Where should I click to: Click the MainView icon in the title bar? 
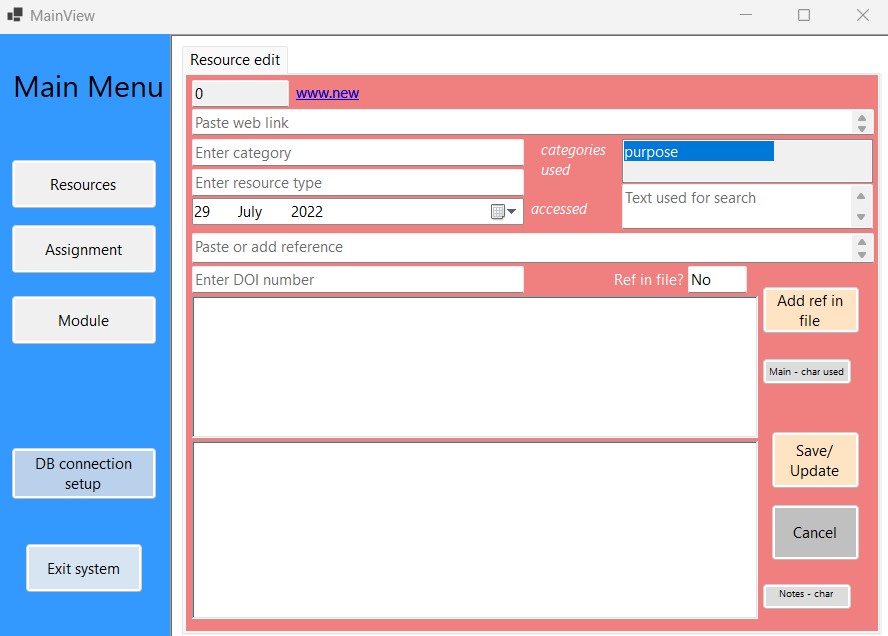15,15
